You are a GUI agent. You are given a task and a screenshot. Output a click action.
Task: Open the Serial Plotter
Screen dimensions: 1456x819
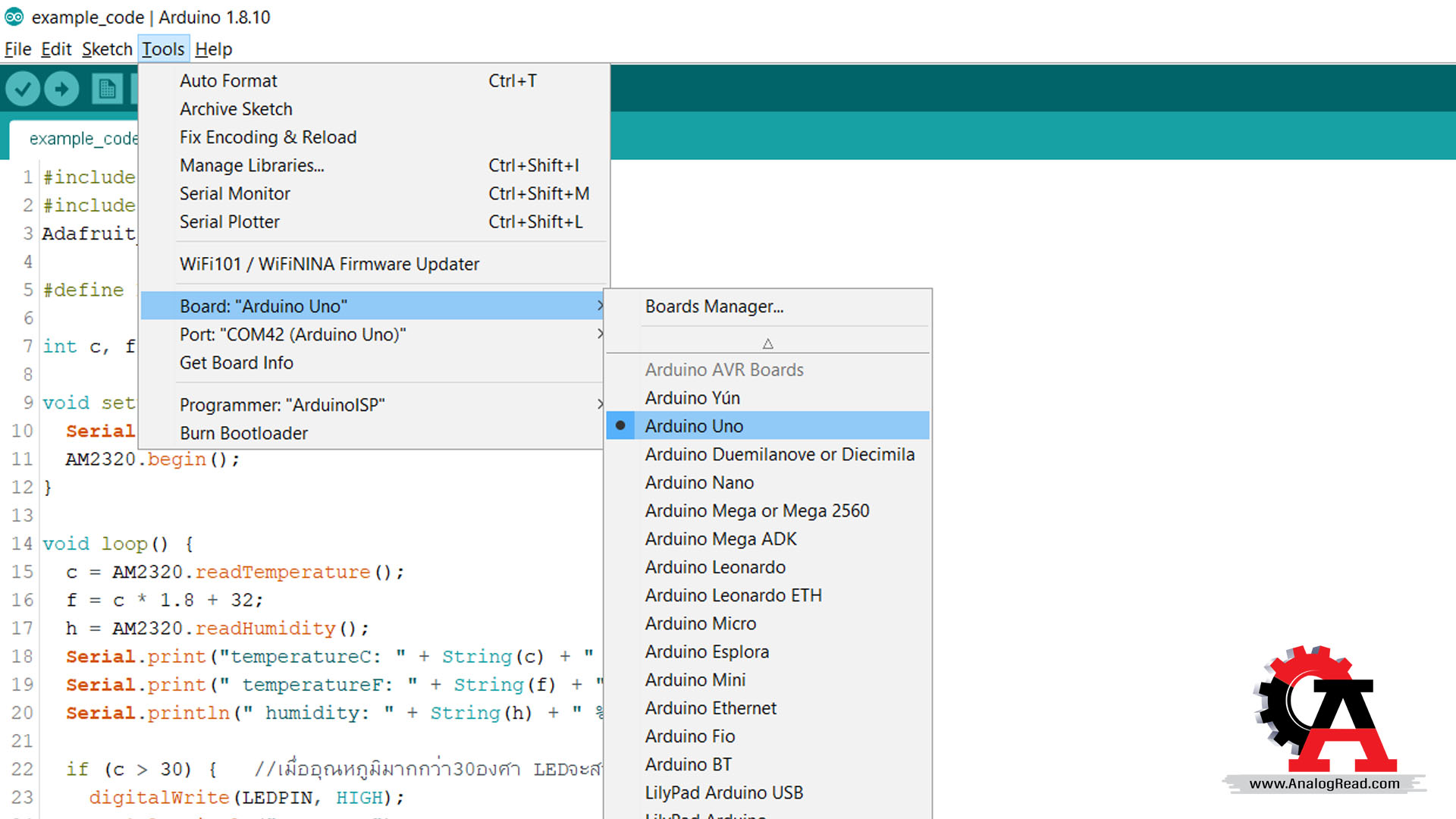point(375,221)
